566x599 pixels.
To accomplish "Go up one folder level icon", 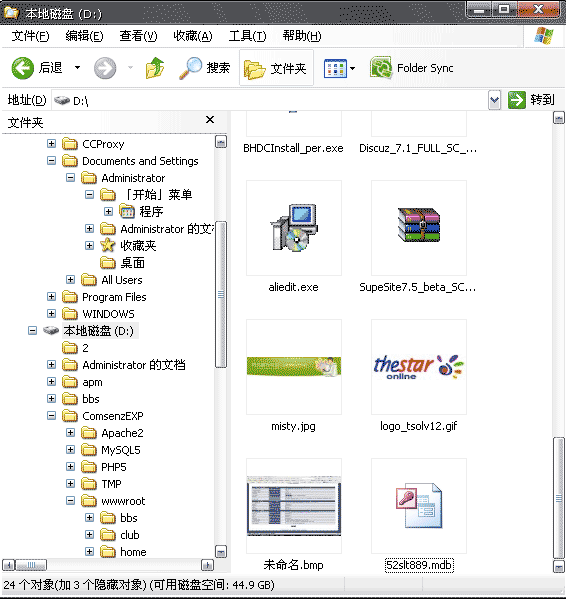I will [x=155, y=68].
